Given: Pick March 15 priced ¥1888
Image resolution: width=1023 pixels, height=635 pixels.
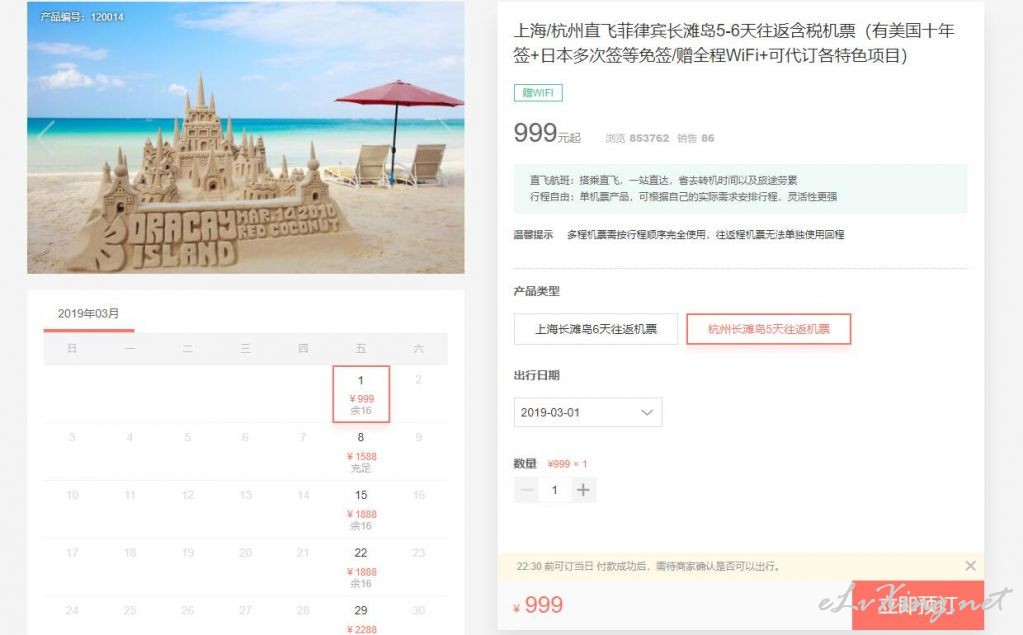Looking at the screenshot, I should click(361, 510).
